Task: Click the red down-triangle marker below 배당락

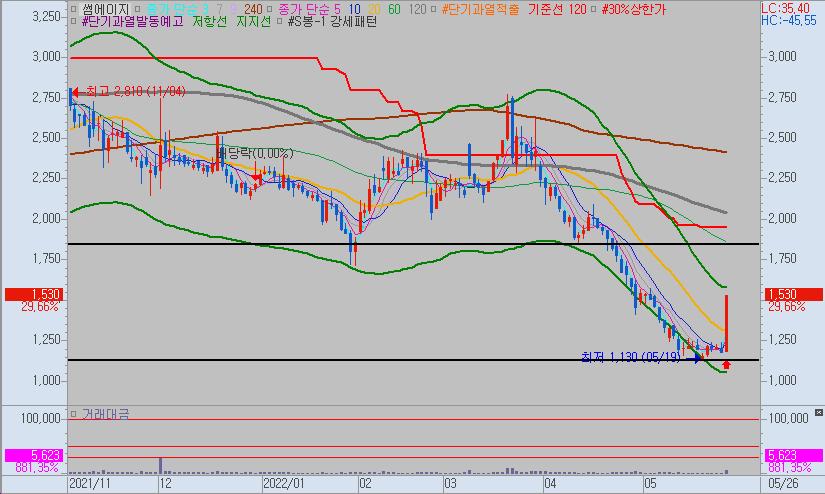Action: [x=256, y=178]
